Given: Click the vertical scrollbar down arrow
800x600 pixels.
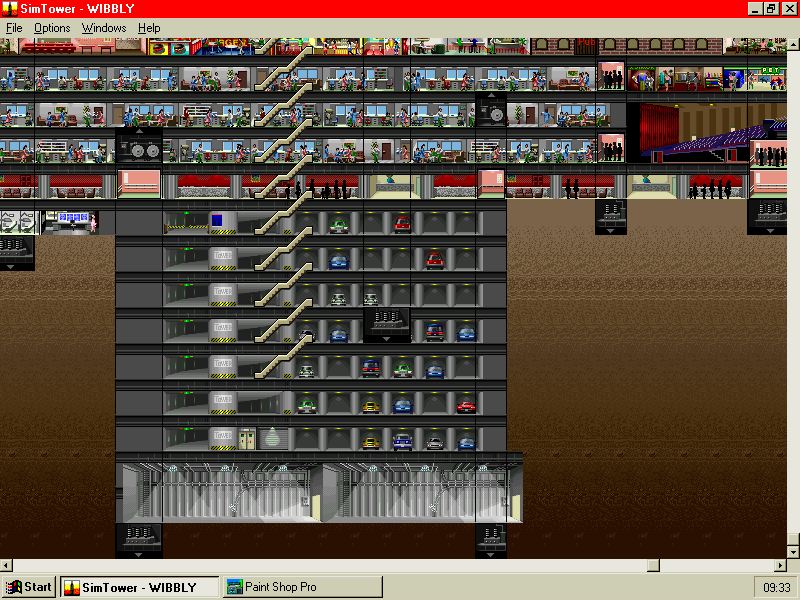Looking at the screenshot, I should [793, 552].
